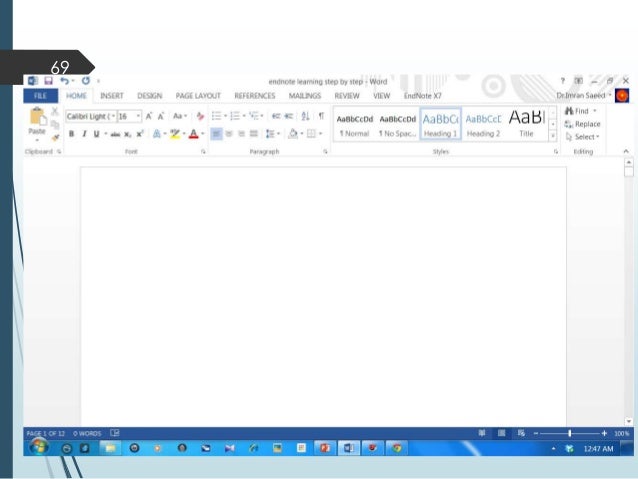Toggle show paragraph marks
The width and height of the screenshot is (638, 479).
point(321,116)
